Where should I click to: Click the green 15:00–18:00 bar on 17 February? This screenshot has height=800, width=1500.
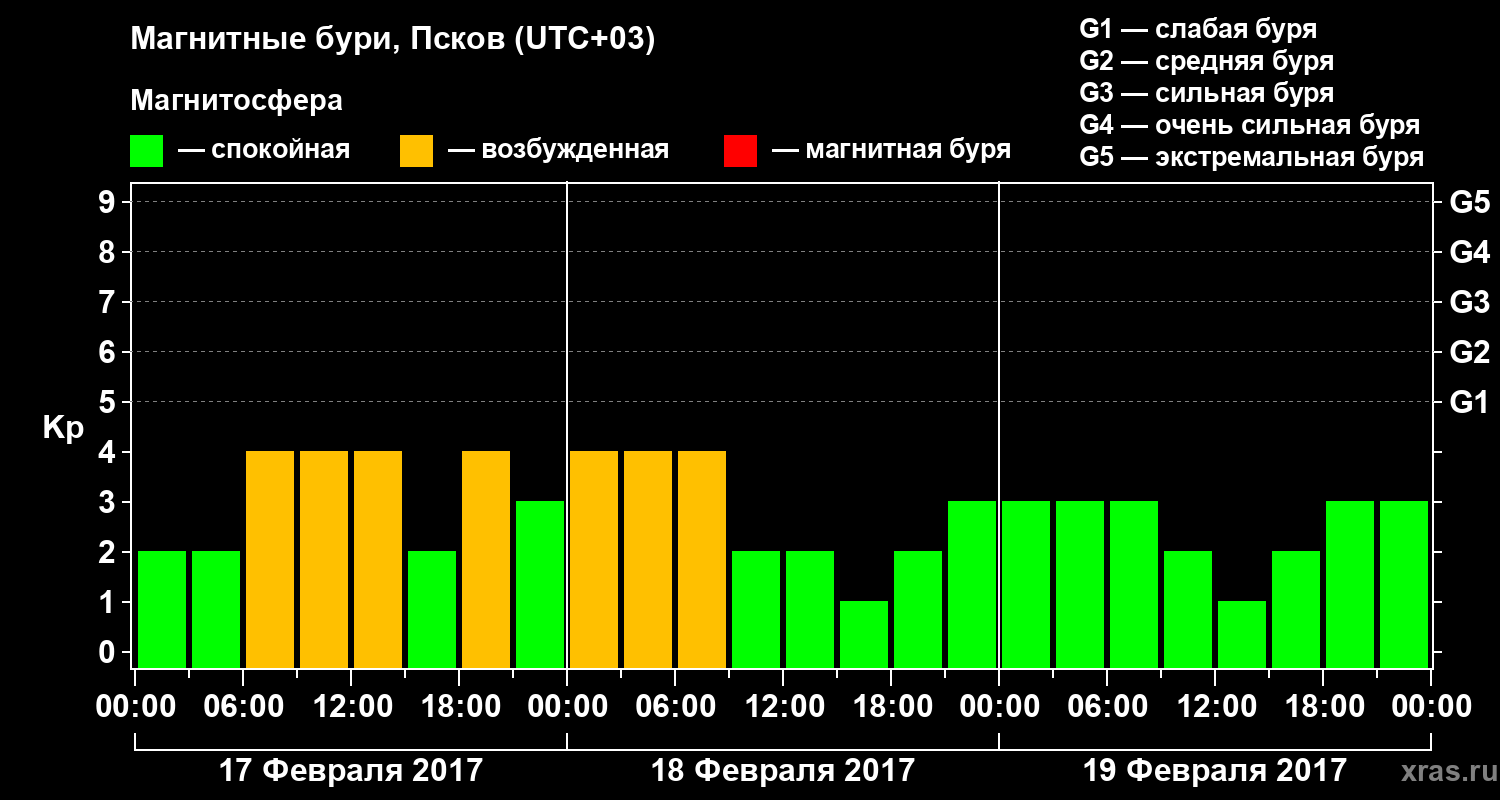point(432,609)
